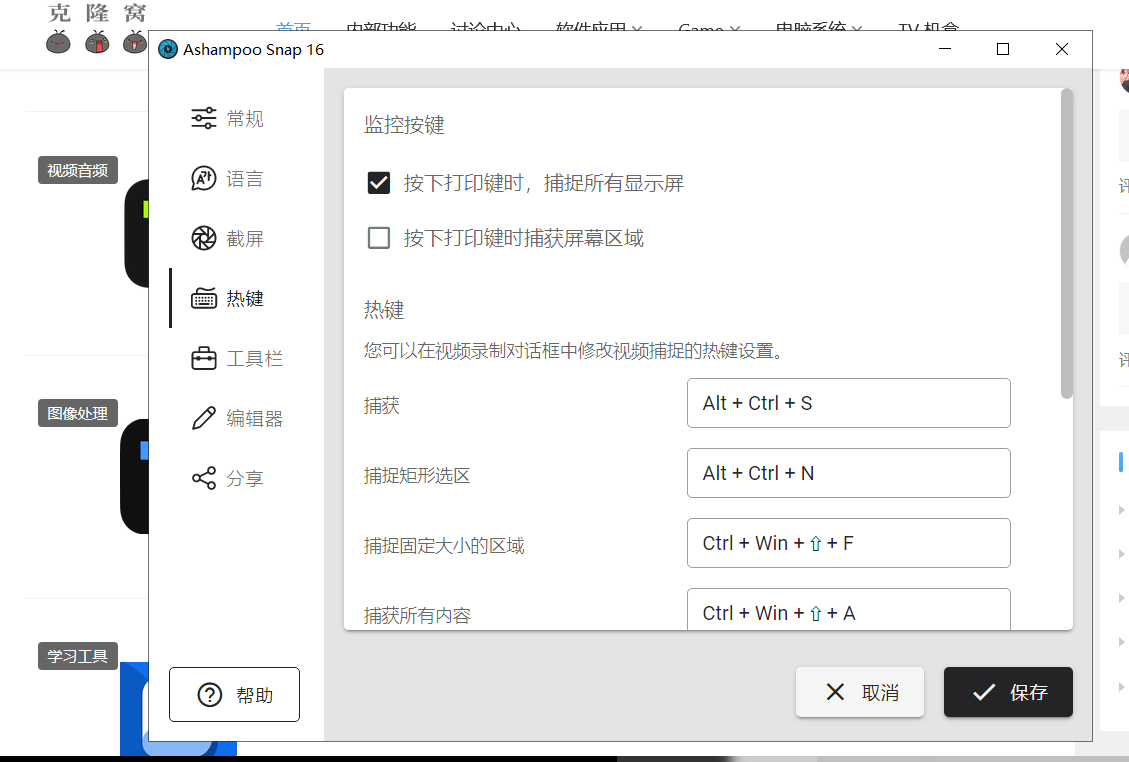Click the 保存 save button
The height and width of the screenshot is (762, 1129).
[x=1008, y=692]
